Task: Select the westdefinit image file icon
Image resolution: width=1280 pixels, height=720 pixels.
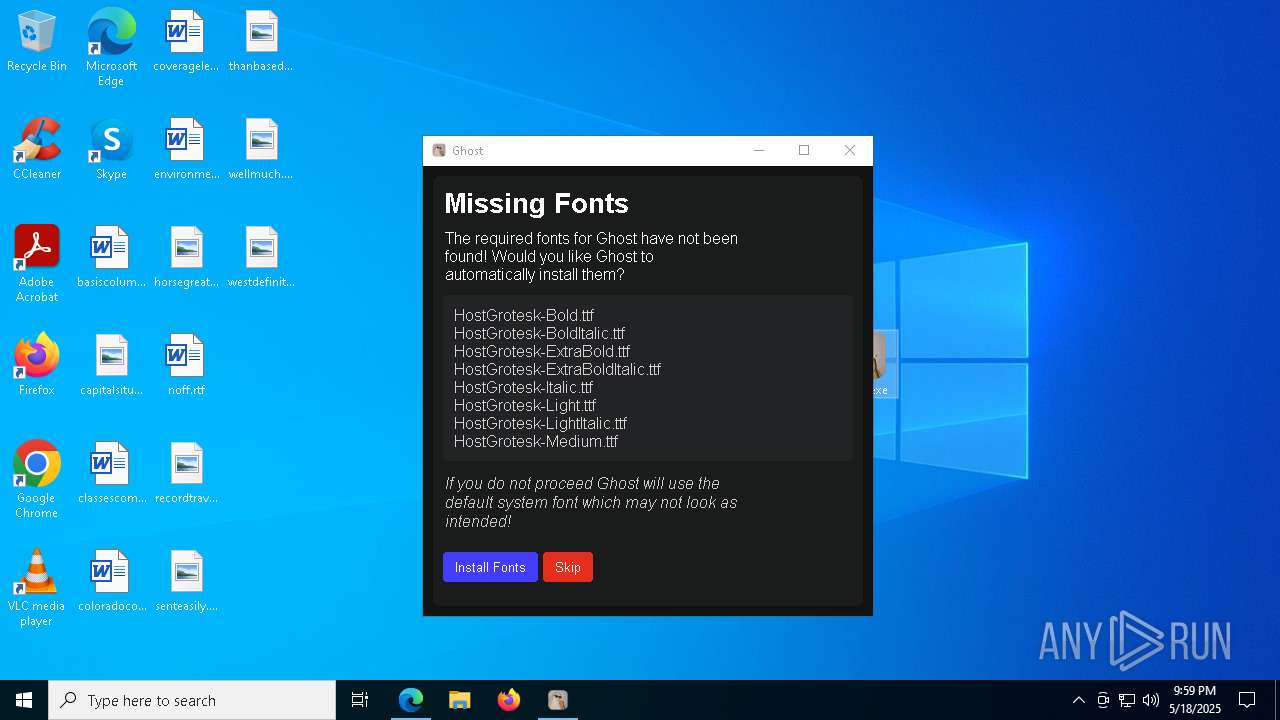Action: [261, 258]
